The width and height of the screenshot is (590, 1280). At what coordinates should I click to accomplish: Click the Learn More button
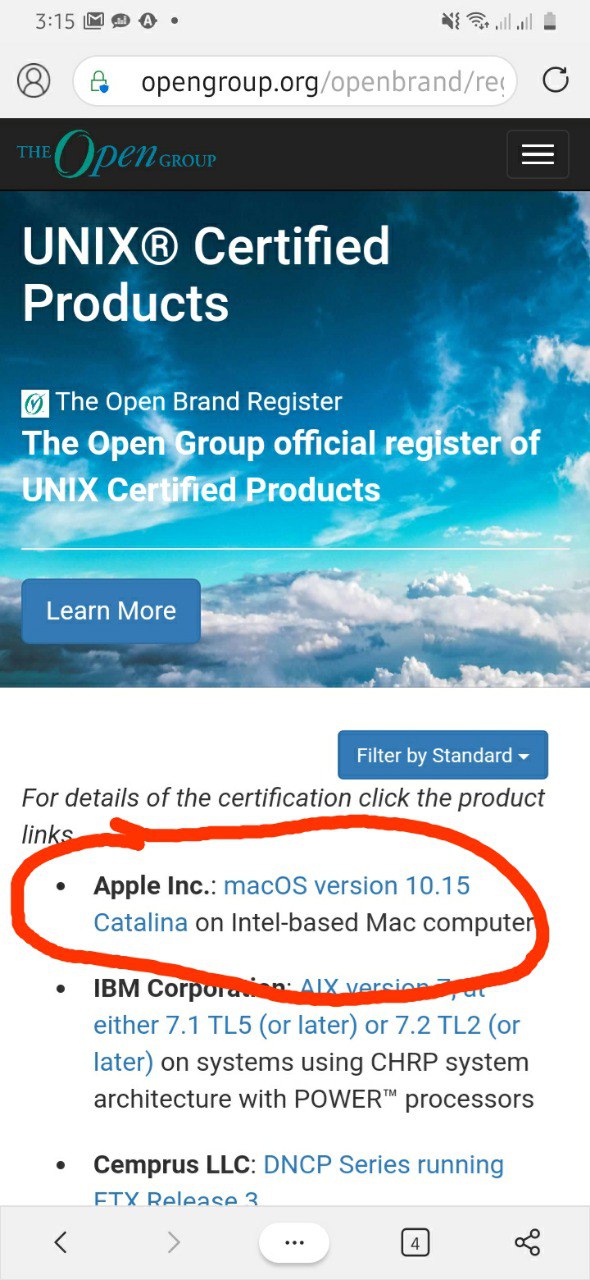coord(111,611)
